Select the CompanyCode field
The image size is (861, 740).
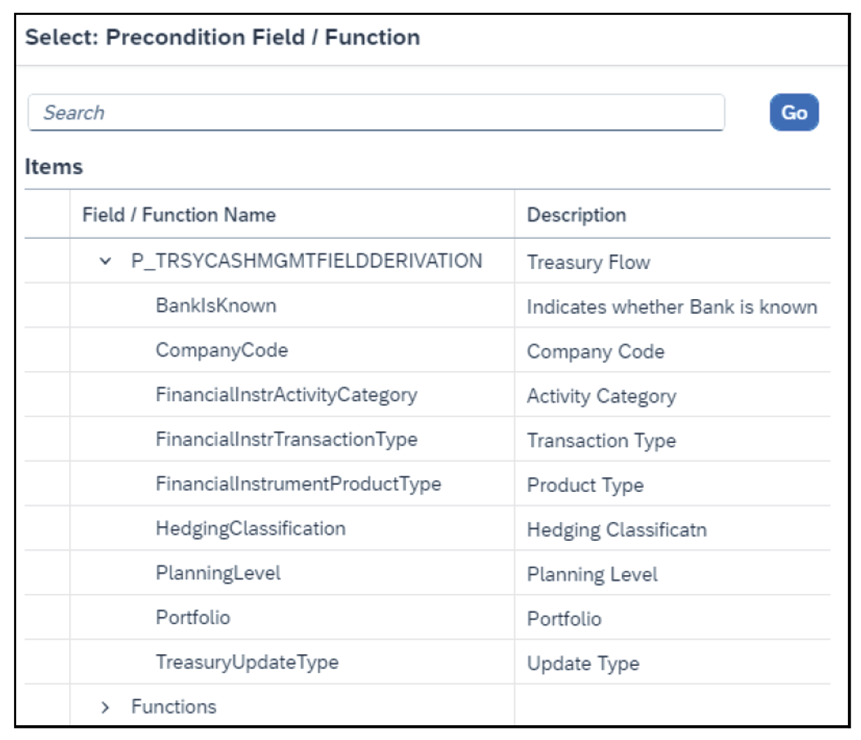click(x=222, y=350)
